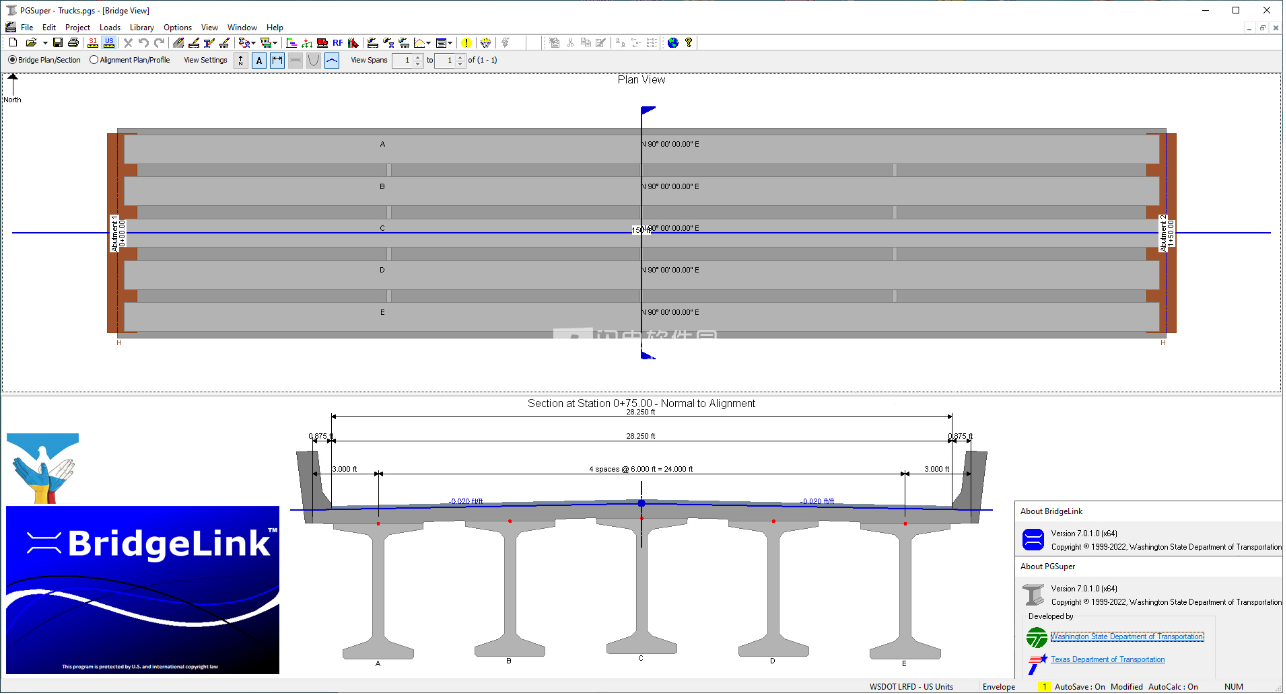The height and width of the screenshot is (694, 1286).
Task: Expand dropdown arrow beside Open icon
Action: click(x=45, y=43)
